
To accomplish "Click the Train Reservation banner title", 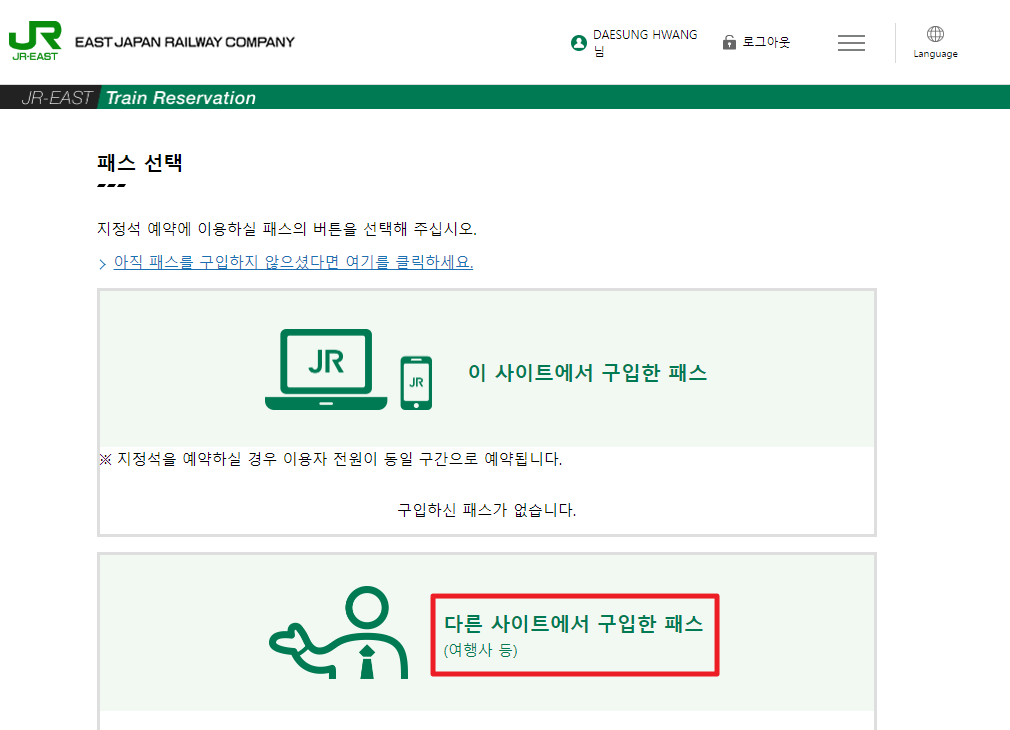I will point(180,98).
